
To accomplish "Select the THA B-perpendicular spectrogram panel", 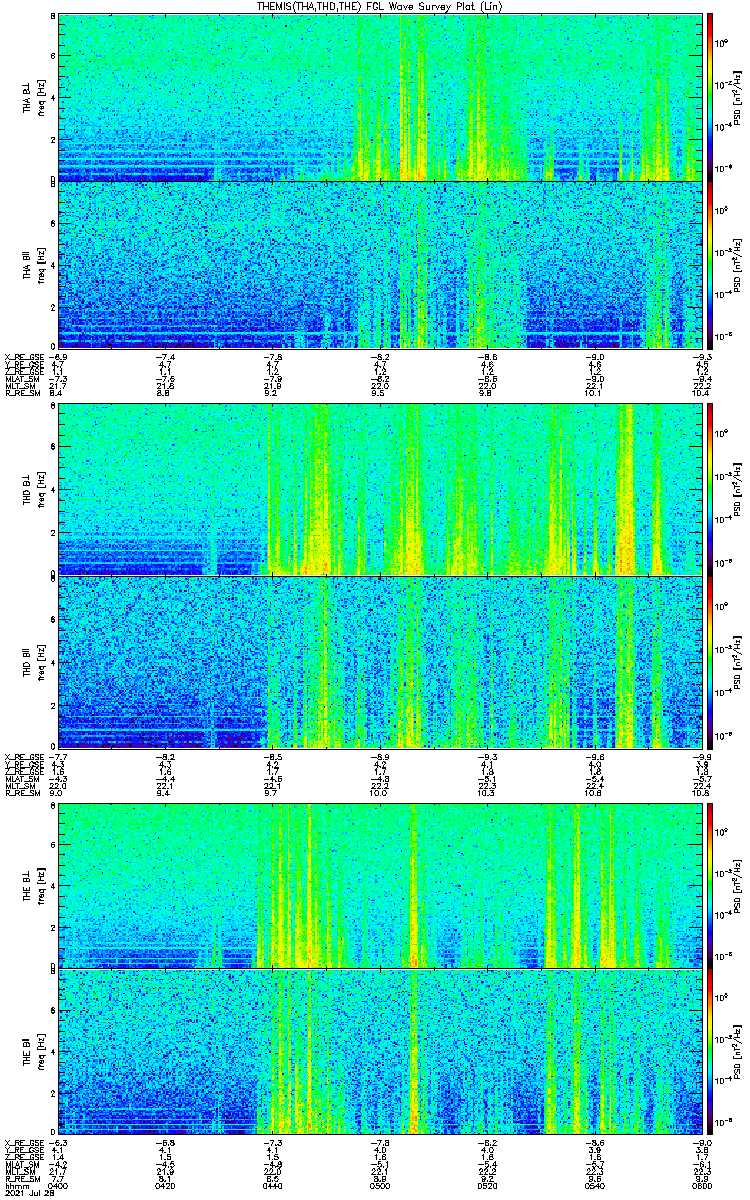I will tap(379, 97).
